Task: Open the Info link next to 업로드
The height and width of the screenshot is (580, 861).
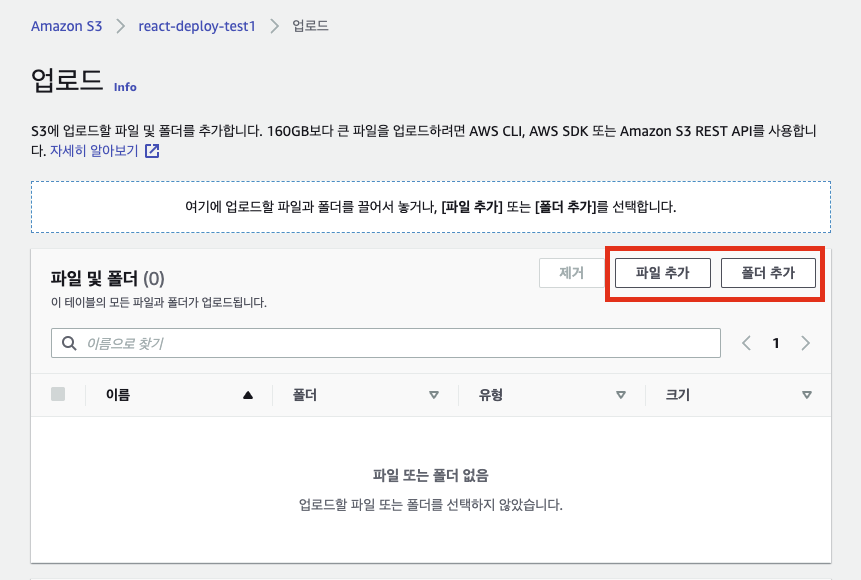Action: 125,87
